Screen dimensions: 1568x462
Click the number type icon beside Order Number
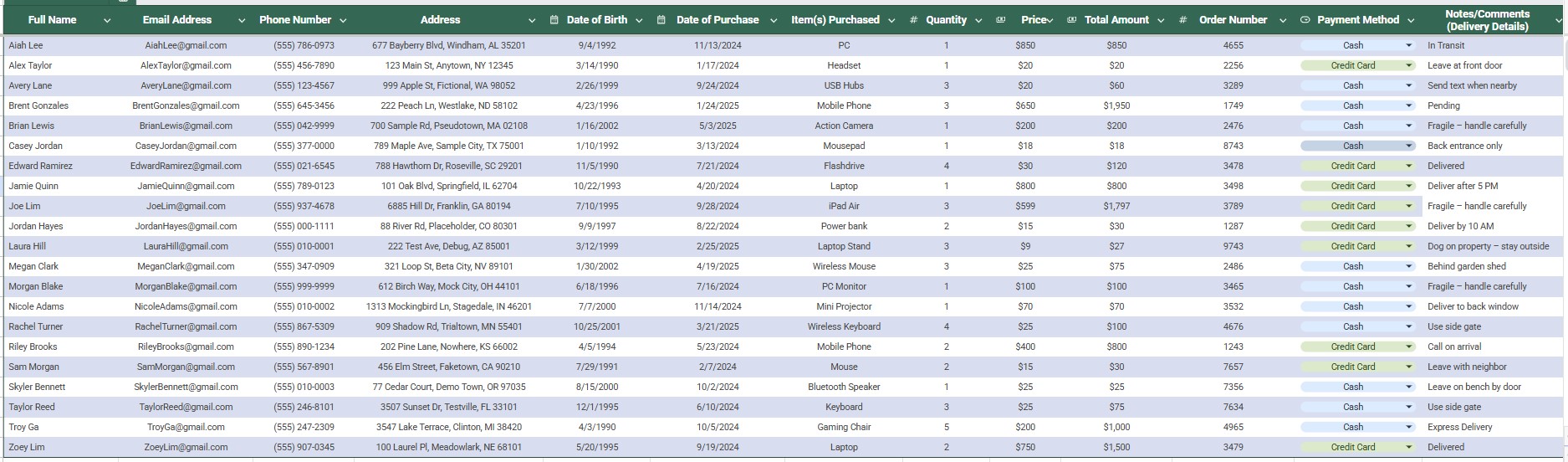tap(1182, 20)
